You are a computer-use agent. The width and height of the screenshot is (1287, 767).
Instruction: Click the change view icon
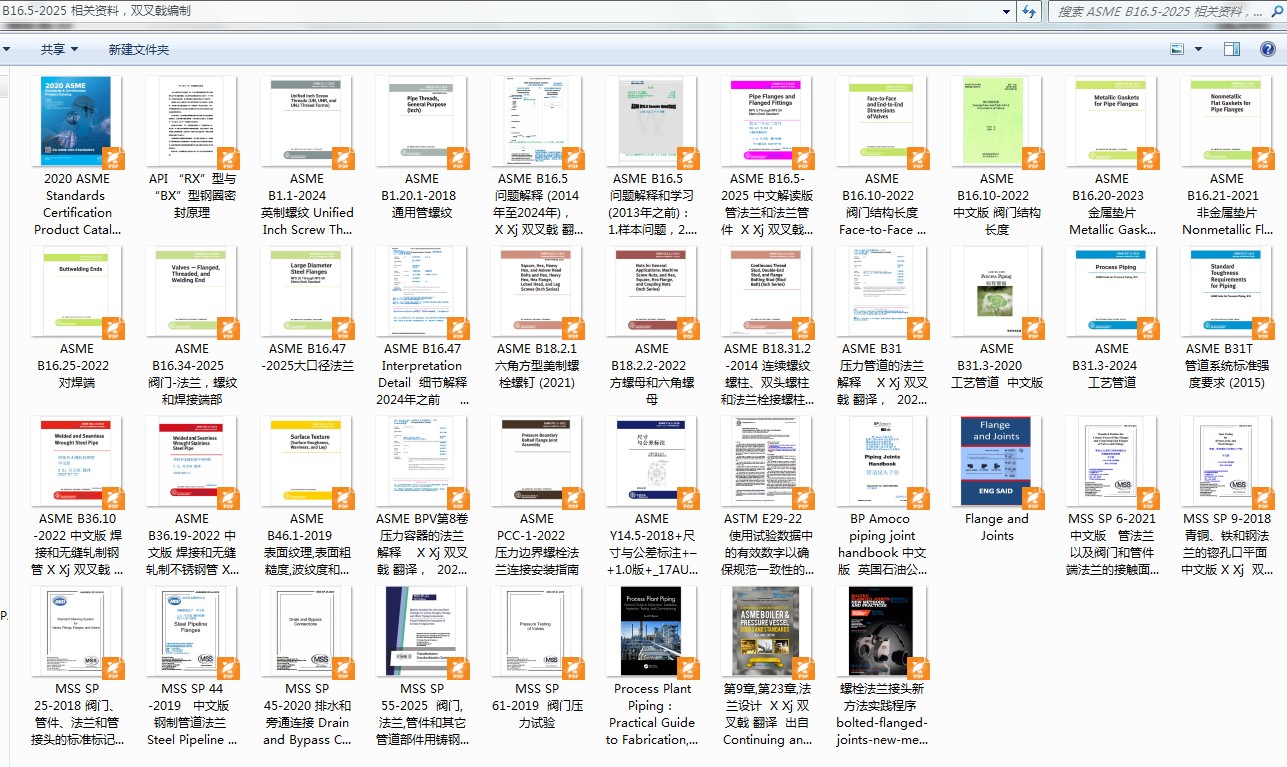point(1177,49)
